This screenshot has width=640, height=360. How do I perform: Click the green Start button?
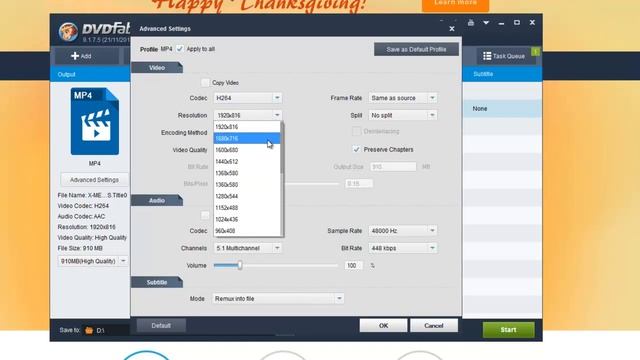(509, 330)
